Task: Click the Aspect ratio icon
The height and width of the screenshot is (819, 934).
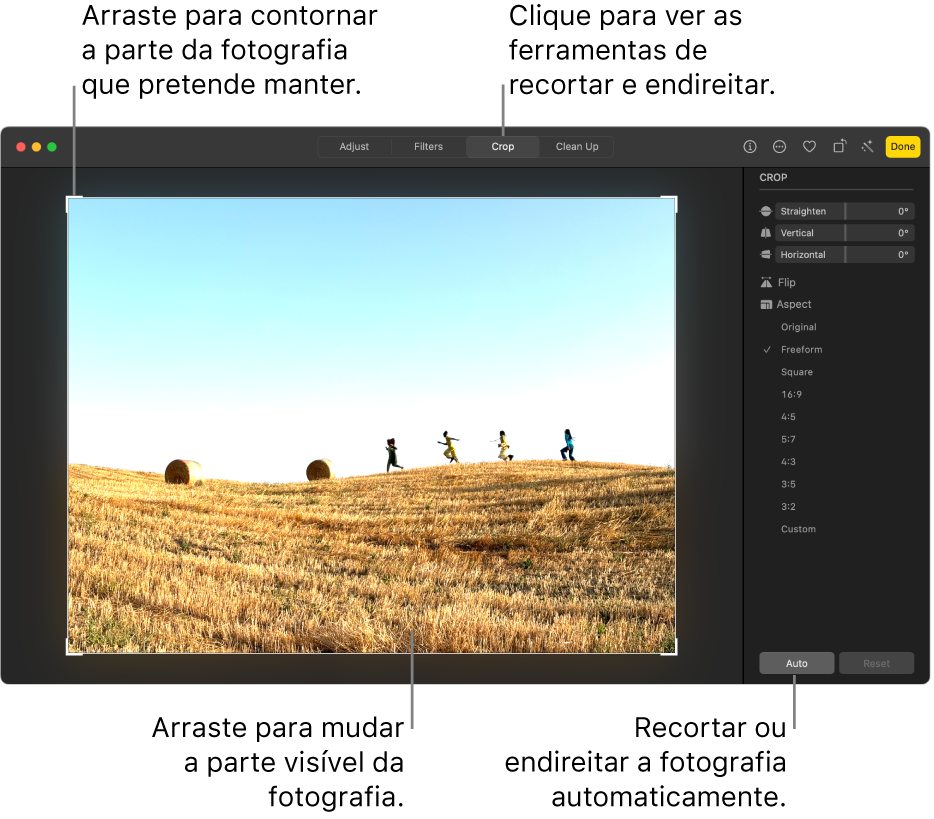Action: (768, 305)
